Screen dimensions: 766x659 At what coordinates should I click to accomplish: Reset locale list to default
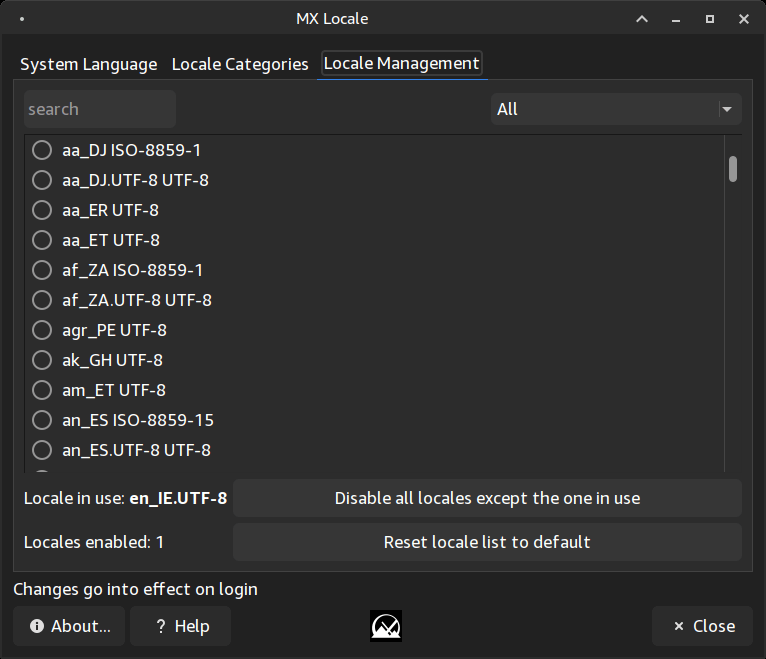pos(487,542)
